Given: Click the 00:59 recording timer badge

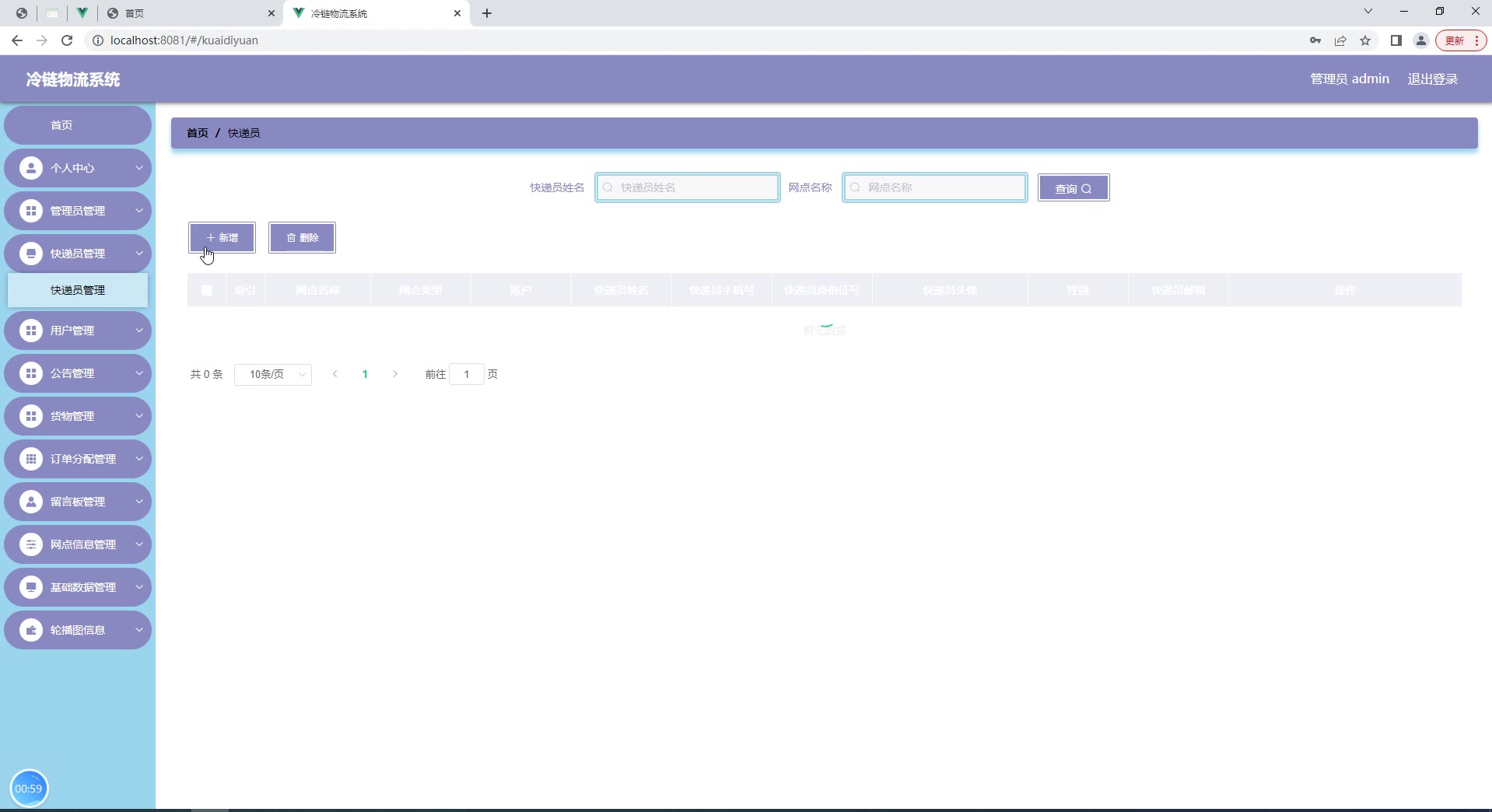Looking at the screenshot, I should point(29,789).
